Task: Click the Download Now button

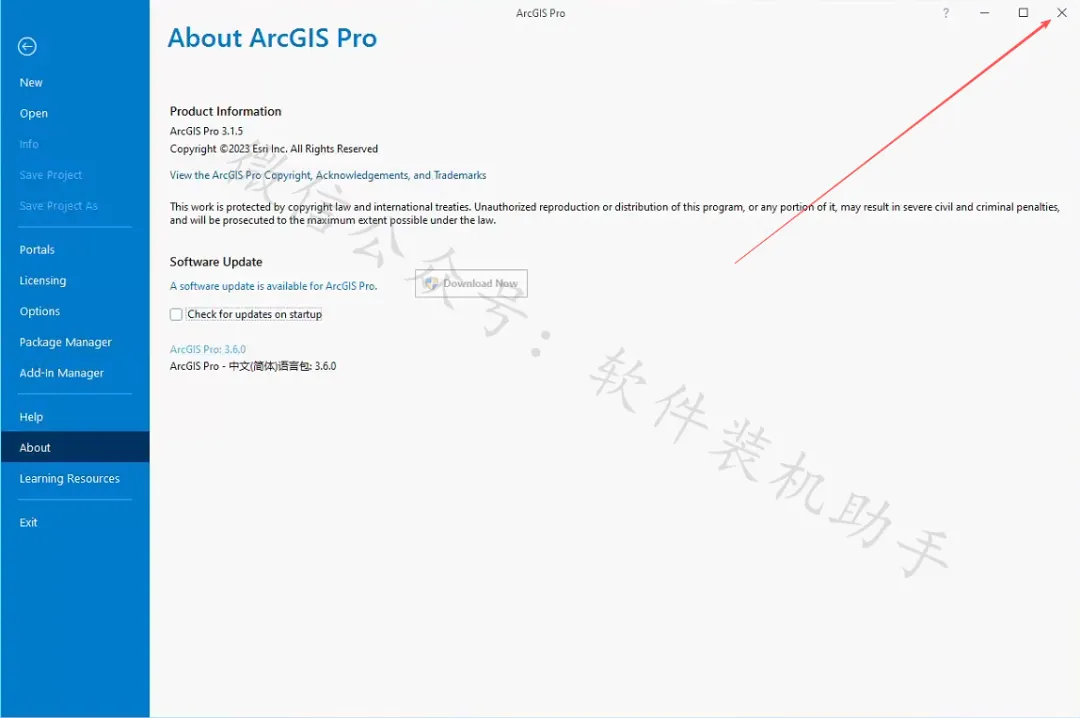Action: [x=471, y=283]
